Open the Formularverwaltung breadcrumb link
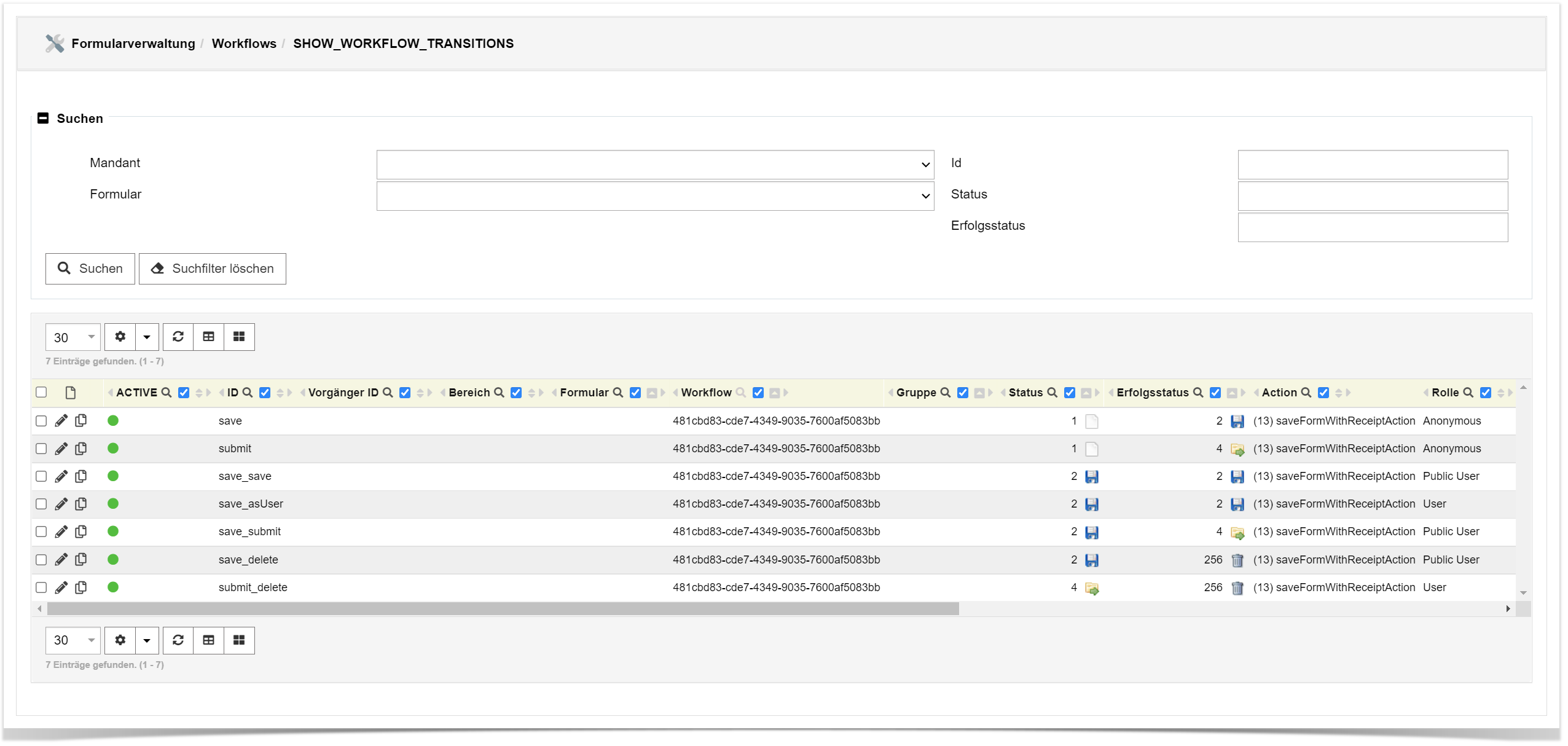1568x746 pixels. click(133, 44)
